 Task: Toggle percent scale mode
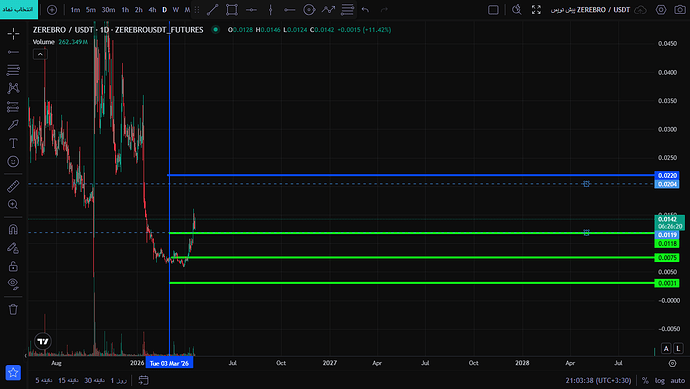[645, 381]
